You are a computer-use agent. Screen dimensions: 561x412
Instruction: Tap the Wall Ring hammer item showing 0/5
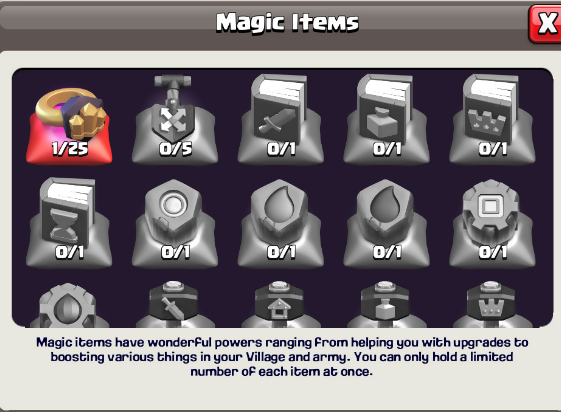175,119
